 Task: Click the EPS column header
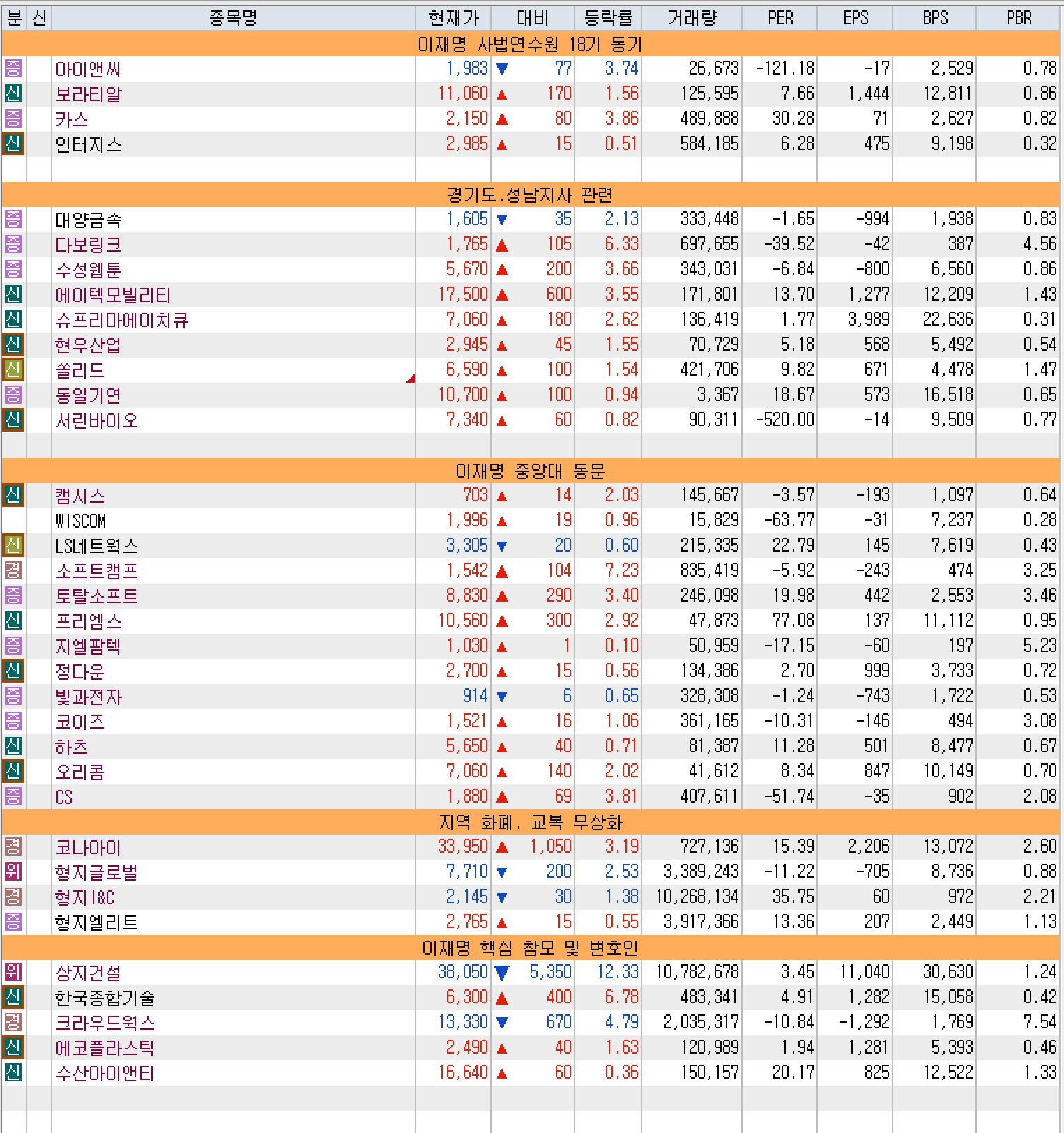pyautogui.click(x=855, y=18)
